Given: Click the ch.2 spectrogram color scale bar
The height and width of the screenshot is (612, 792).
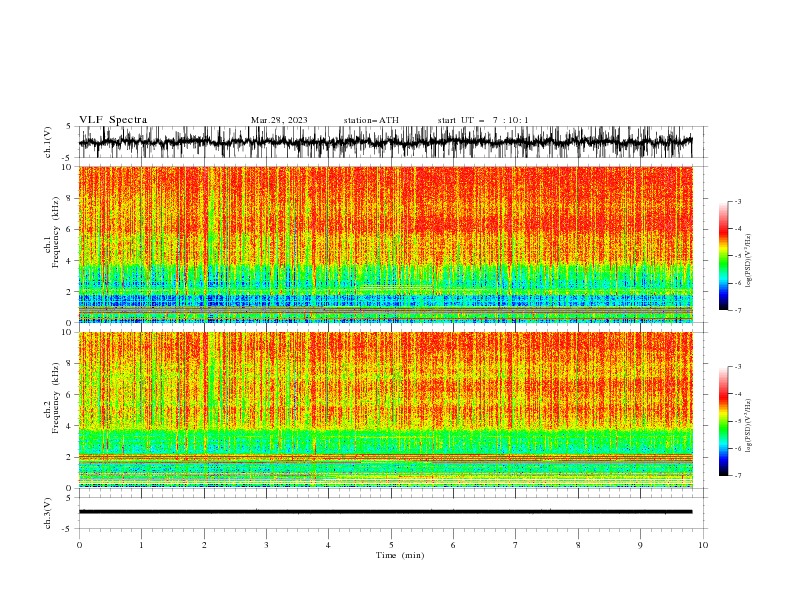Looking at the screenshot, I should coord(723,421).
